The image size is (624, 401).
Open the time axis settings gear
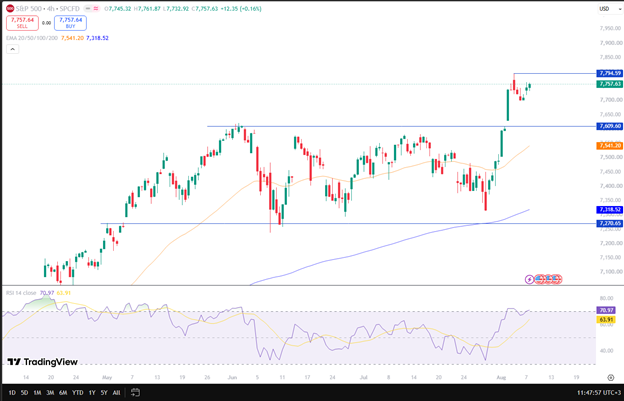click(x=610, y=377)
